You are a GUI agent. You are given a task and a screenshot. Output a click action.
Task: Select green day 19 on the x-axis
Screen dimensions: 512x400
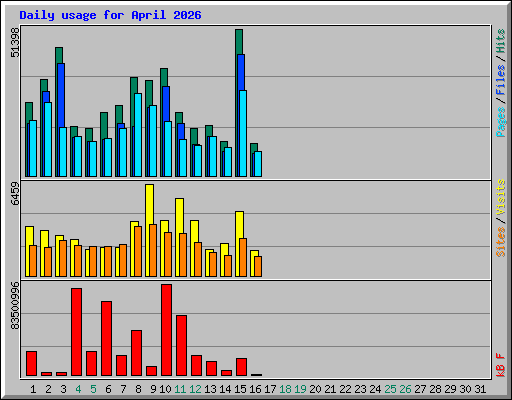click(300, 389)
